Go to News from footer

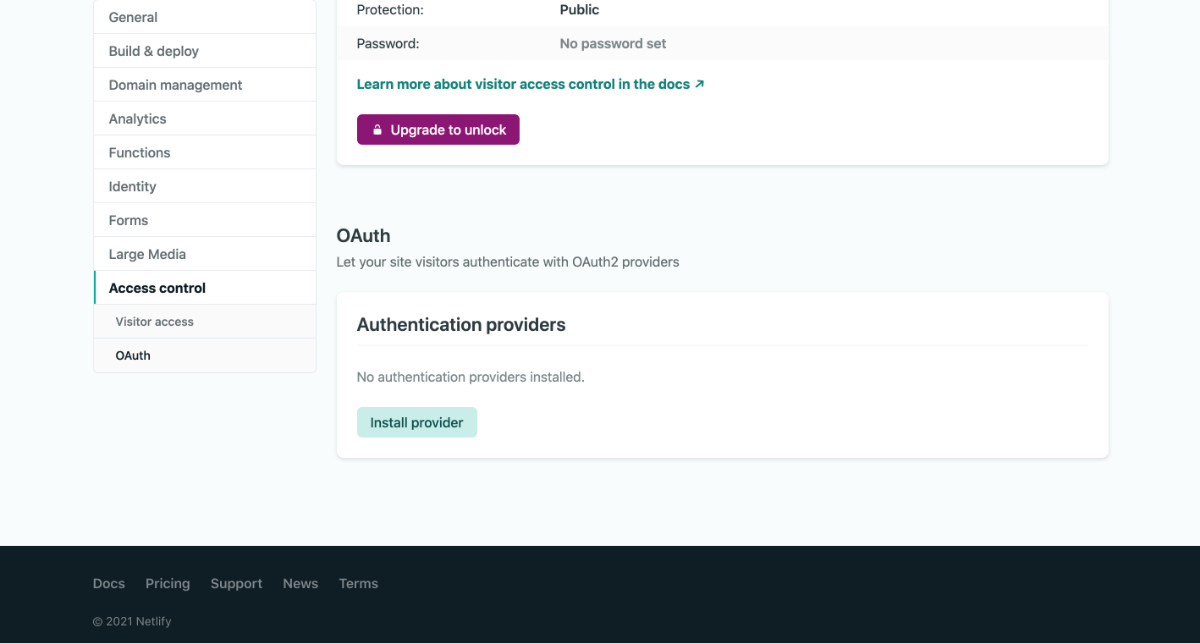click(300, 584)
